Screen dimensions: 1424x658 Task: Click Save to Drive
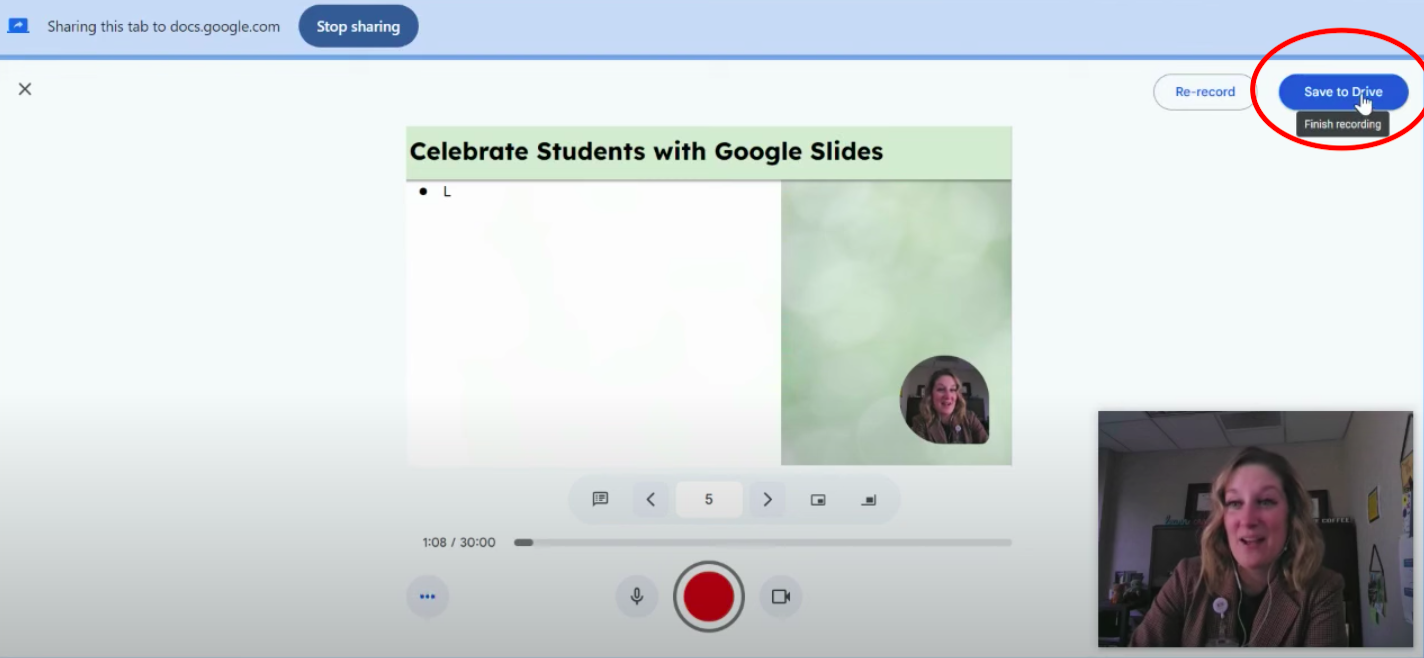(x=1343, y=92)
